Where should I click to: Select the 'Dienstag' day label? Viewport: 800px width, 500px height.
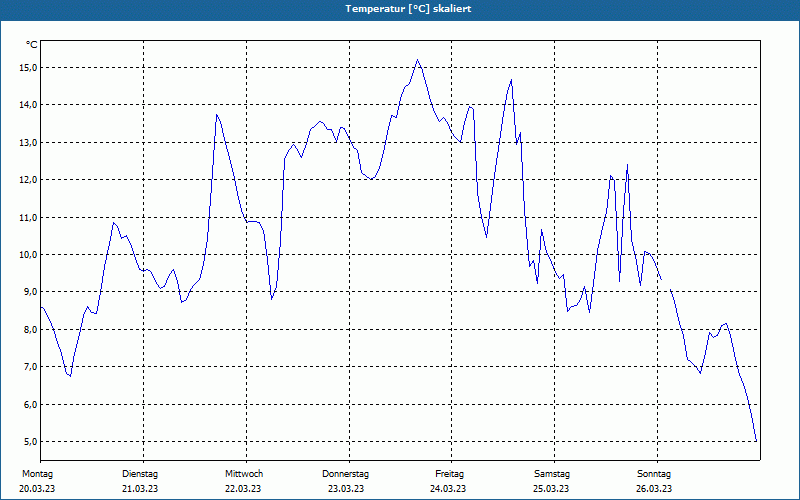pos(140,474)
